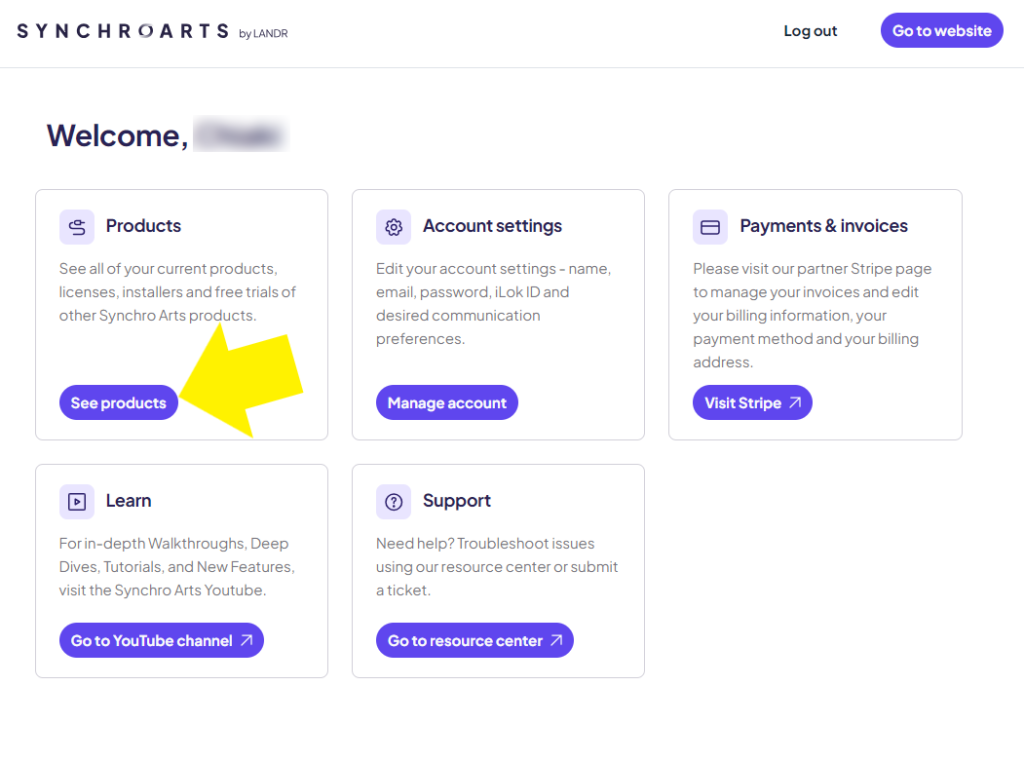The image size is (1024, 762).
Task: Click the Account settings gear icon
Action: [x=393, y=227]
